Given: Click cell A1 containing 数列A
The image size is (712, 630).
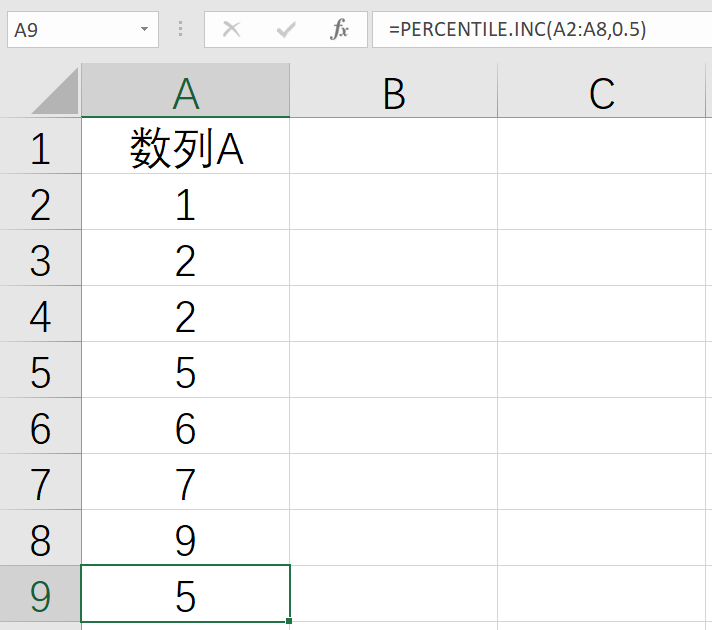Looking at the screenshot, I should tap(185, 149).
